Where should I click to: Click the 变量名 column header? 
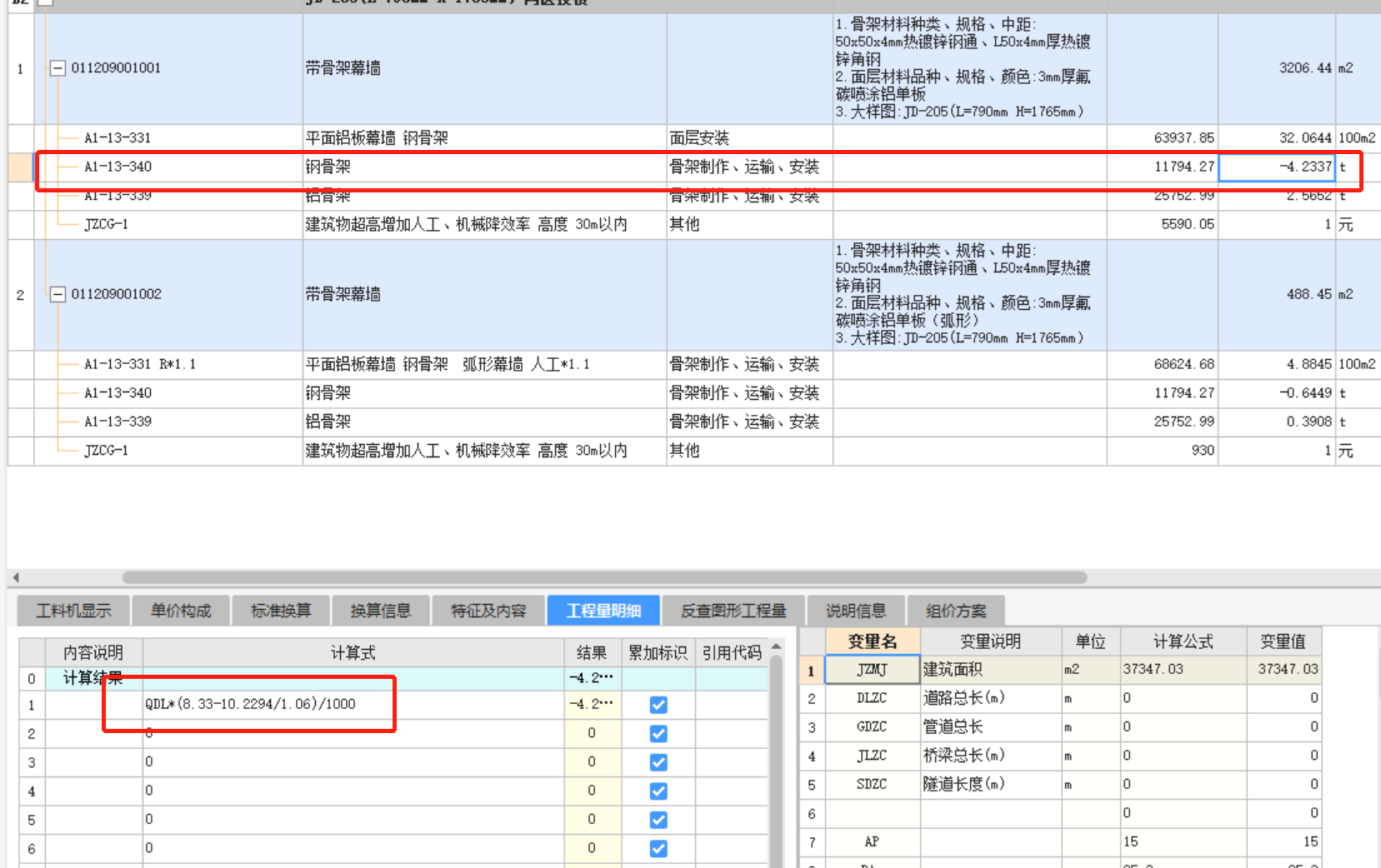coord(873,641)
